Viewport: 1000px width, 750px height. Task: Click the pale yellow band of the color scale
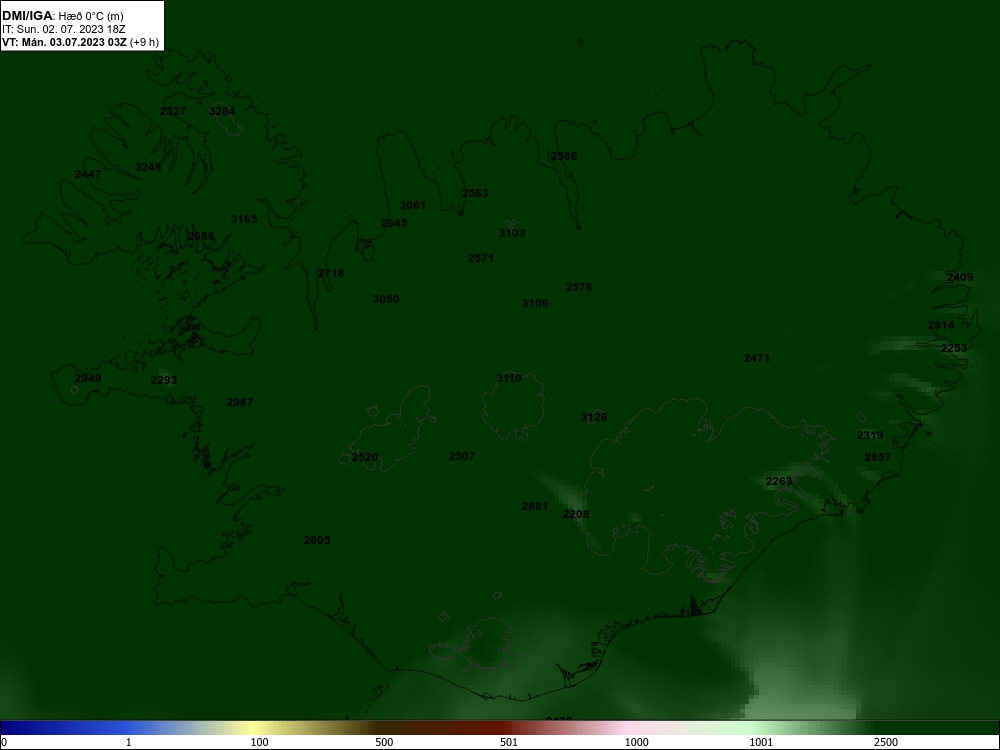pos(254,728)
